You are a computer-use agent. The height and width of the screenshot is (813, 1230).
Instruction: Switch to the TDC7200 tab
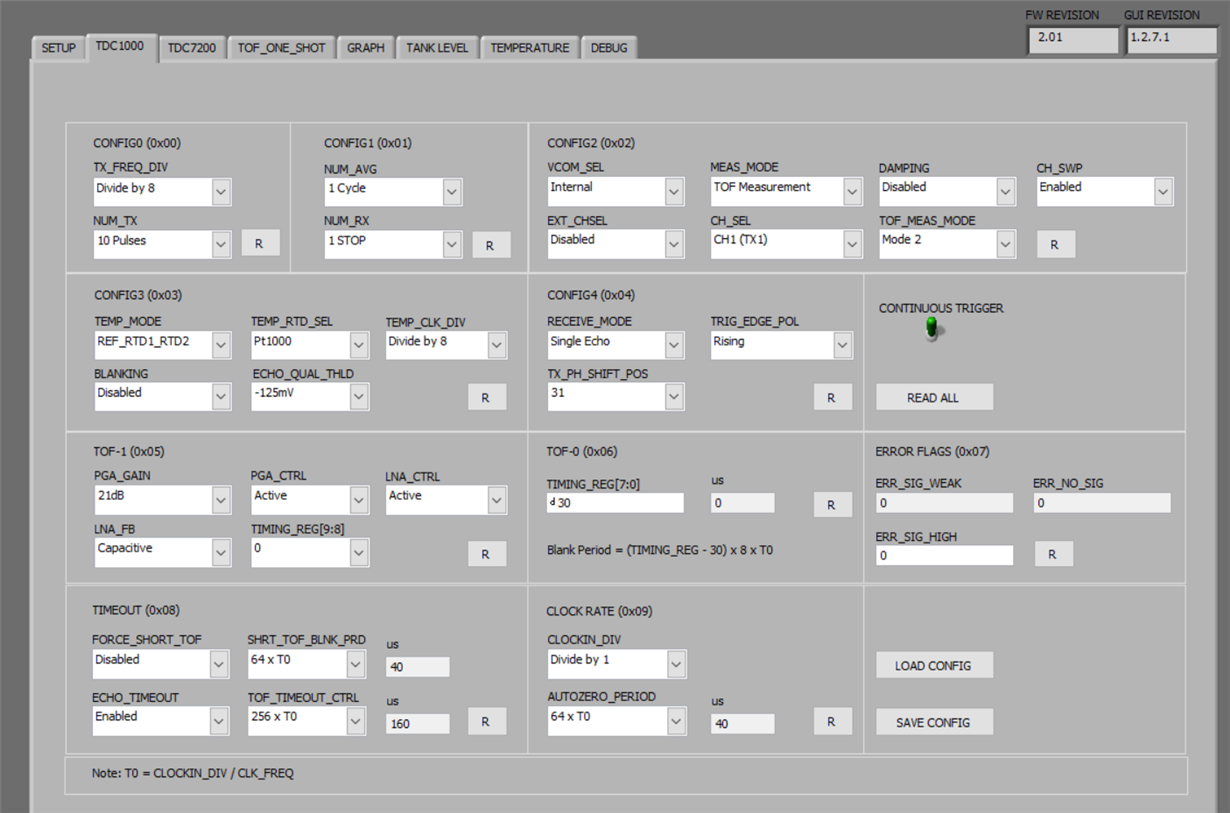[192, 48]
